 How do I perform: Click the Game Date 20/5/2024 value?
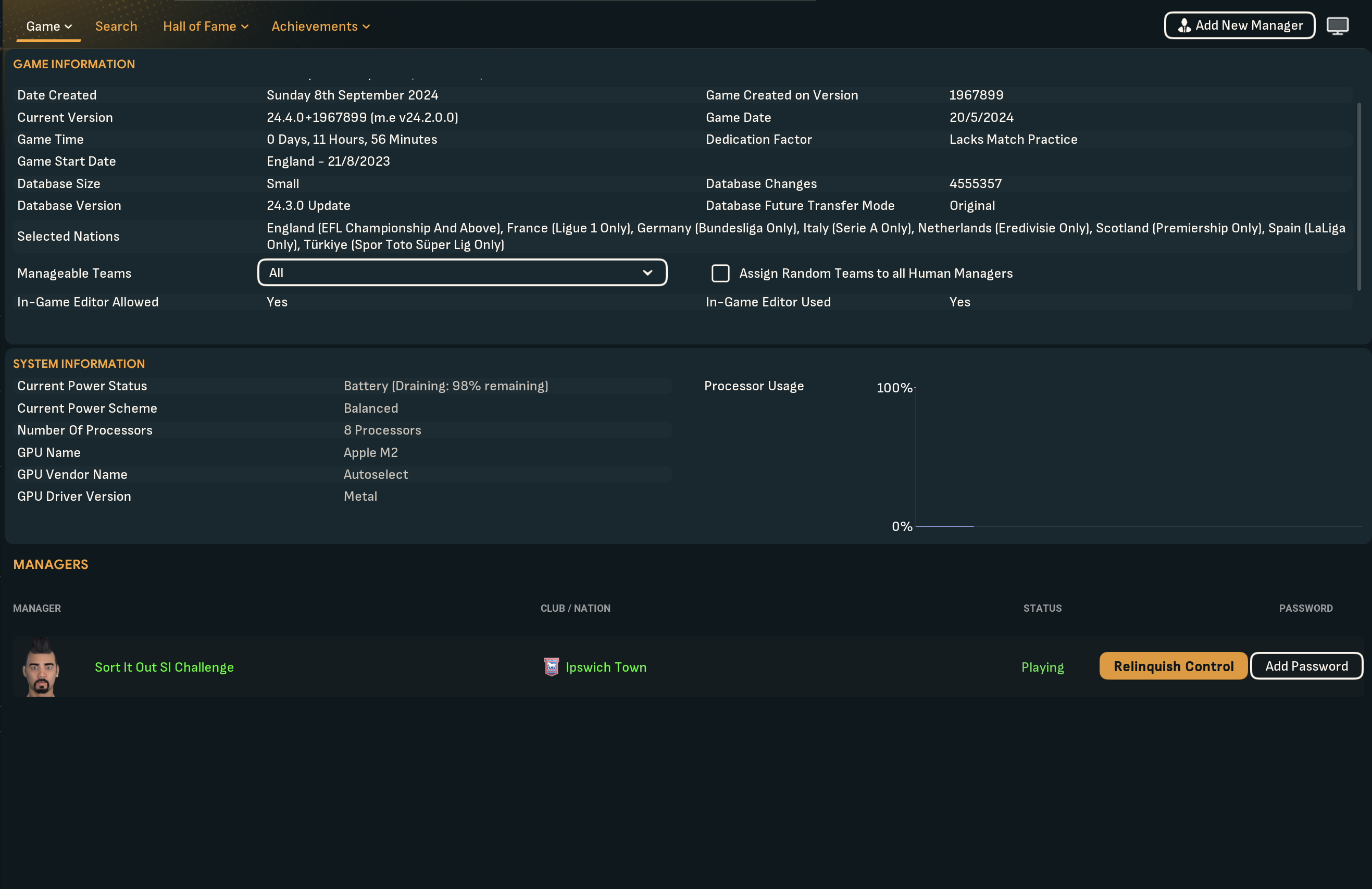point(981,117)
